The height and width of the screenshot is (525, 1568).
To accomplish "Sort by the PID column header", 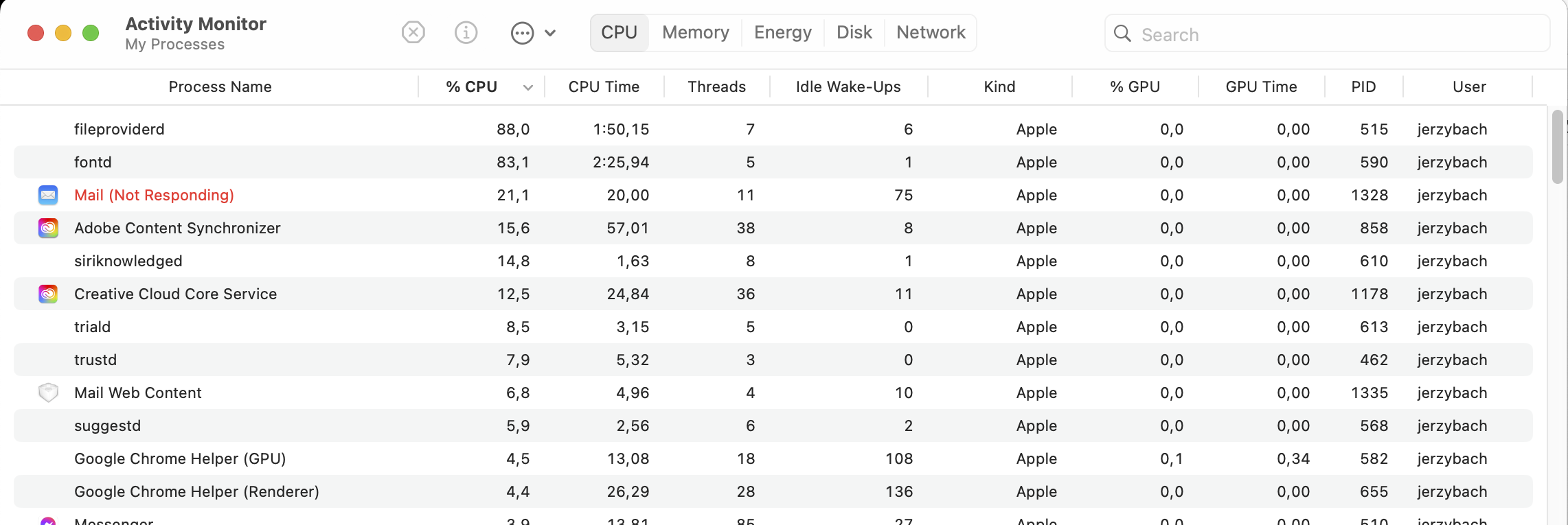I will [1363, 86].
